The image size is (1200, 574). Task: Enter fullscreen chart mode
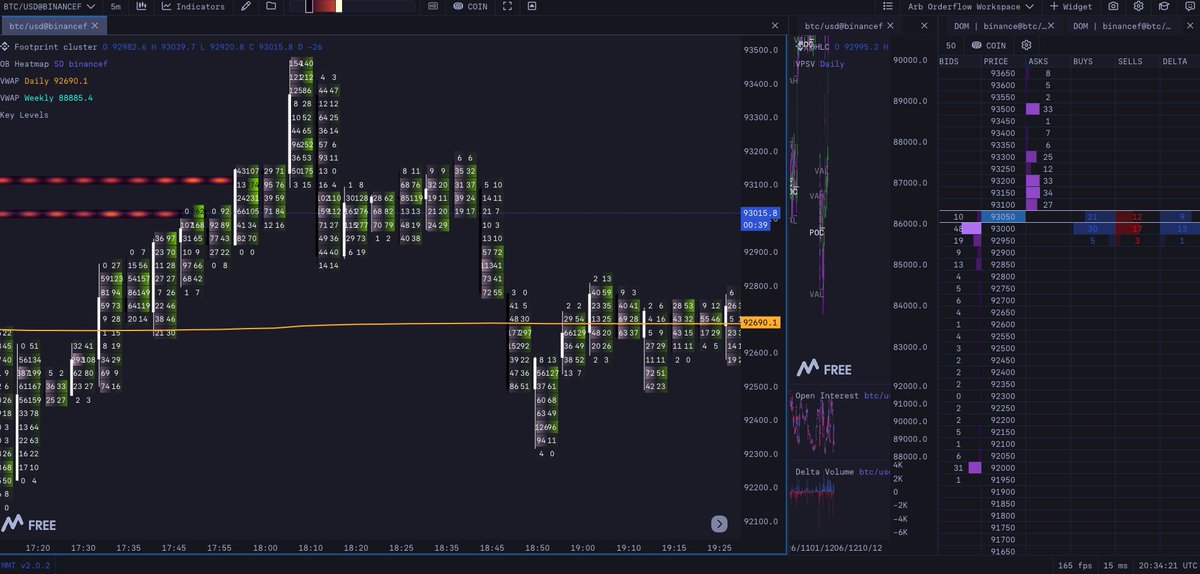[x=507, y=7]
